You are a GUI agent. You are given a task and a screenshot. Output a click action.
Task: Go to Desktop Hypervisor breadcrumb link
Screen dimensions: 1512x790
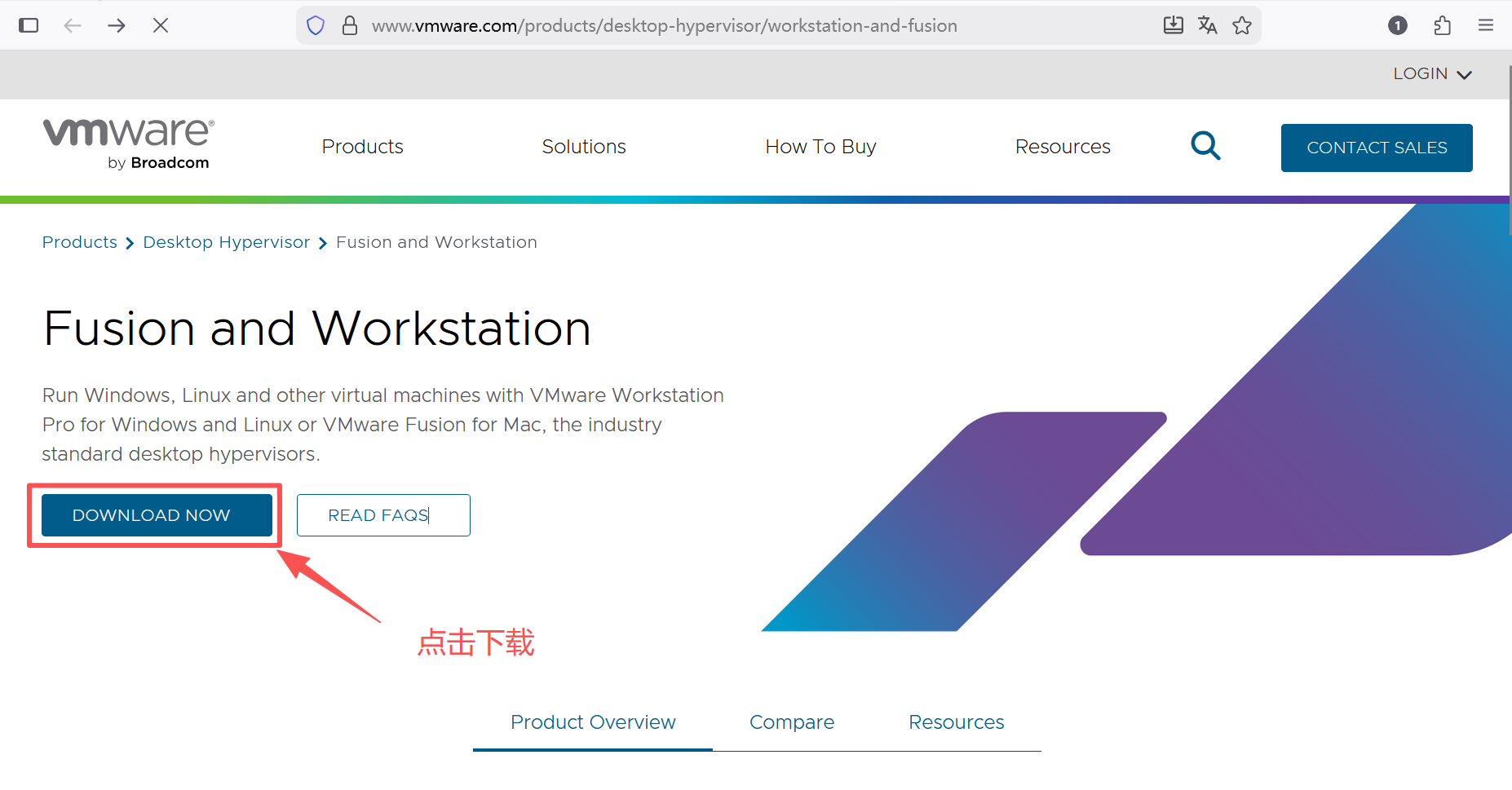[x=227, y=242]
